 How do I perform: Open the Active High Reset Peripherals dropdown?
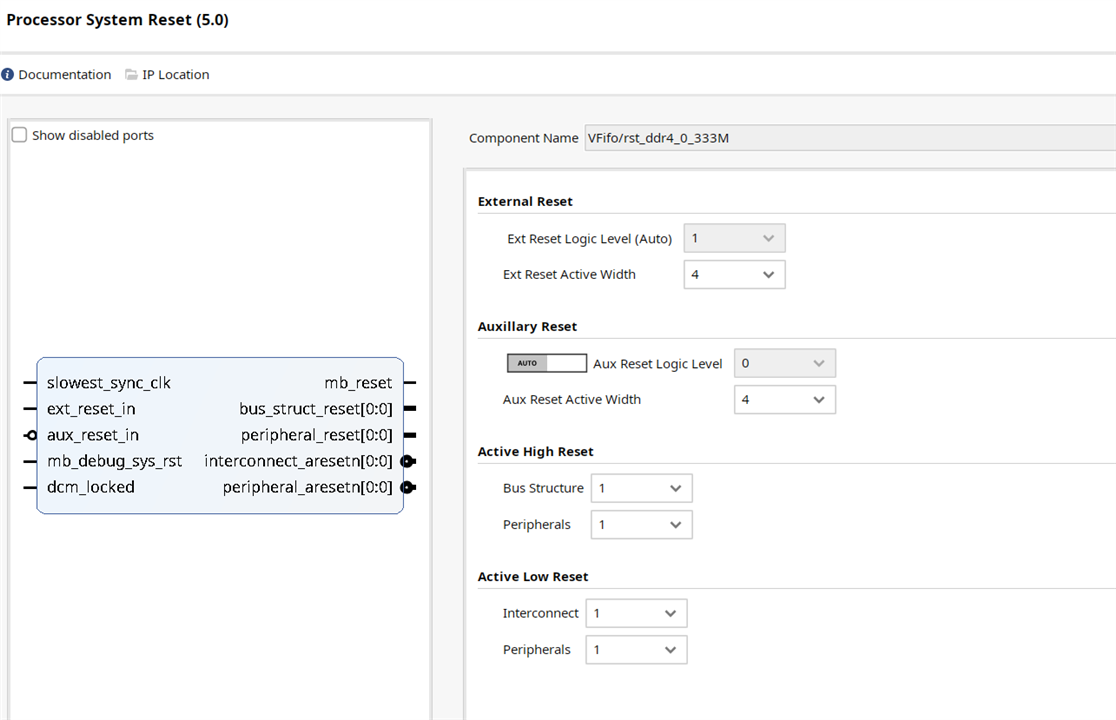(641, 525)
